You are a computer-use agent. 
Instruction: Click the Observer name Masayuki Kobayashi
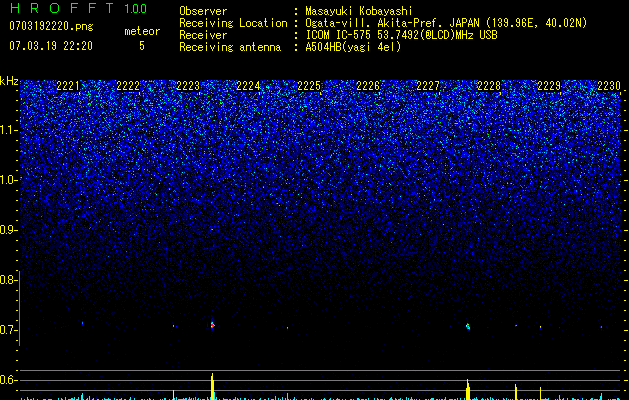(x=359, y=11)
